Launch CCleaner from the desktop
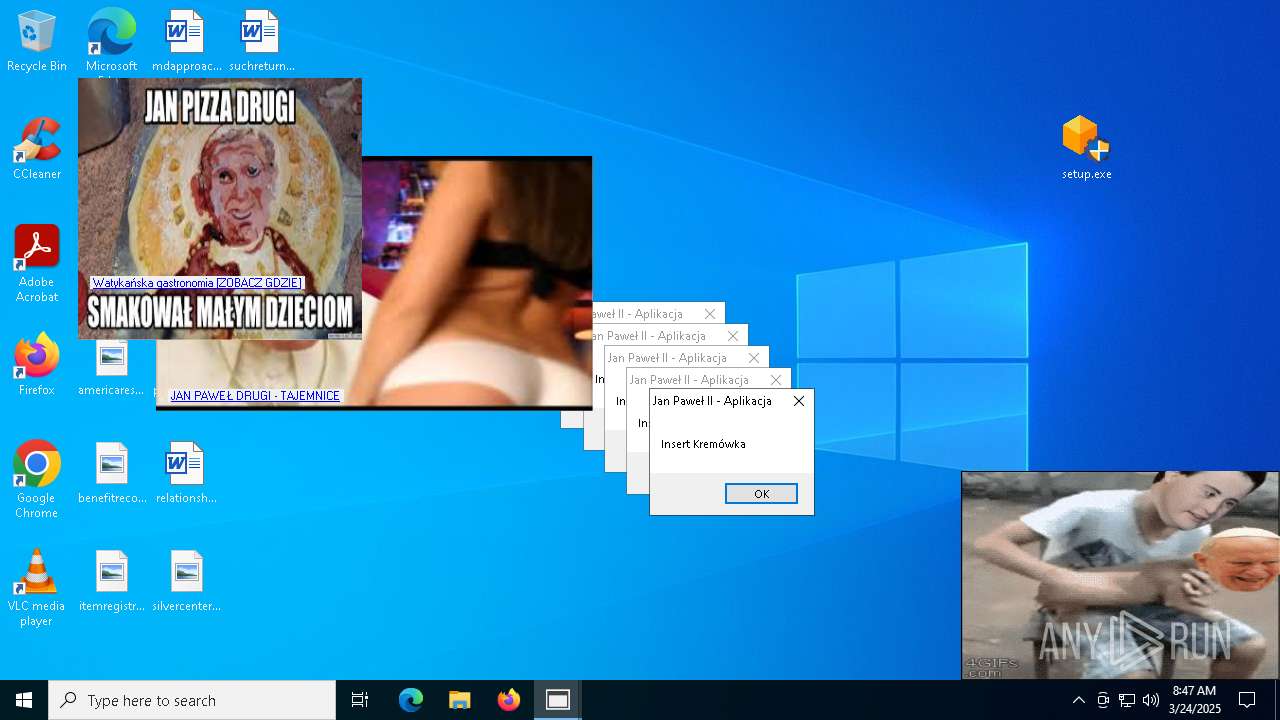 click(37, 149)
